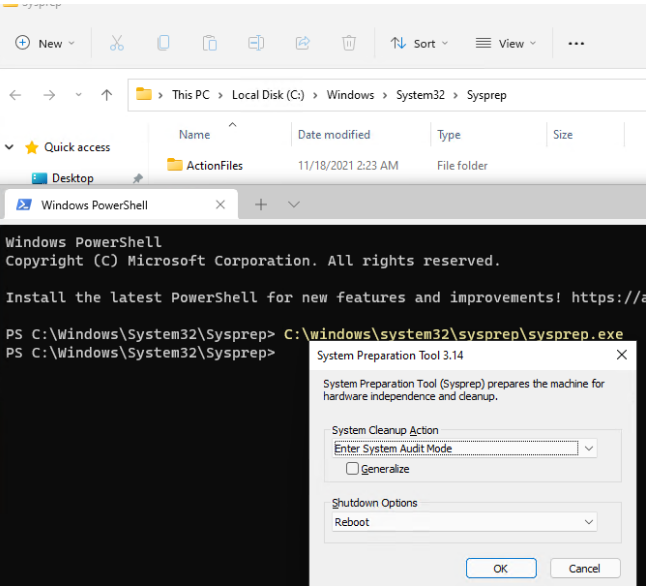Click the pin icon next to Desktop
This screenshot has width=663, height=586.
(137, 178)
